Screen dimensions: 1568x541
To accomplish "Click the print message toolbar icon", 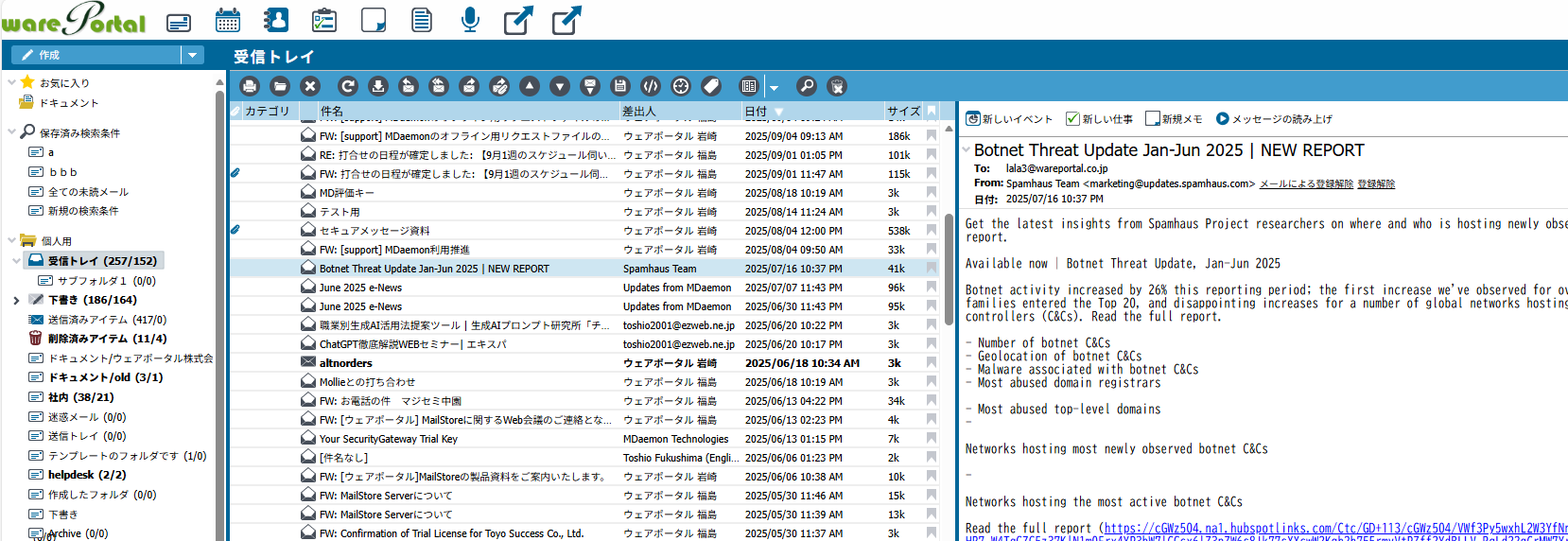I will [250, 86].
